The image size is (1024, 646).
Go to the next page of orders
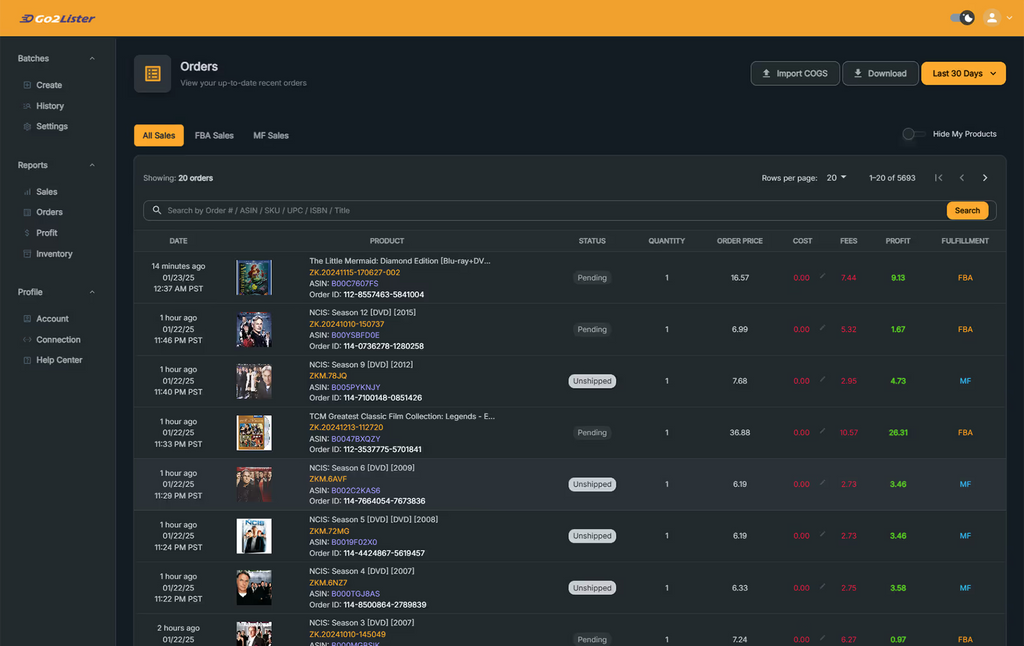(984, 178)
